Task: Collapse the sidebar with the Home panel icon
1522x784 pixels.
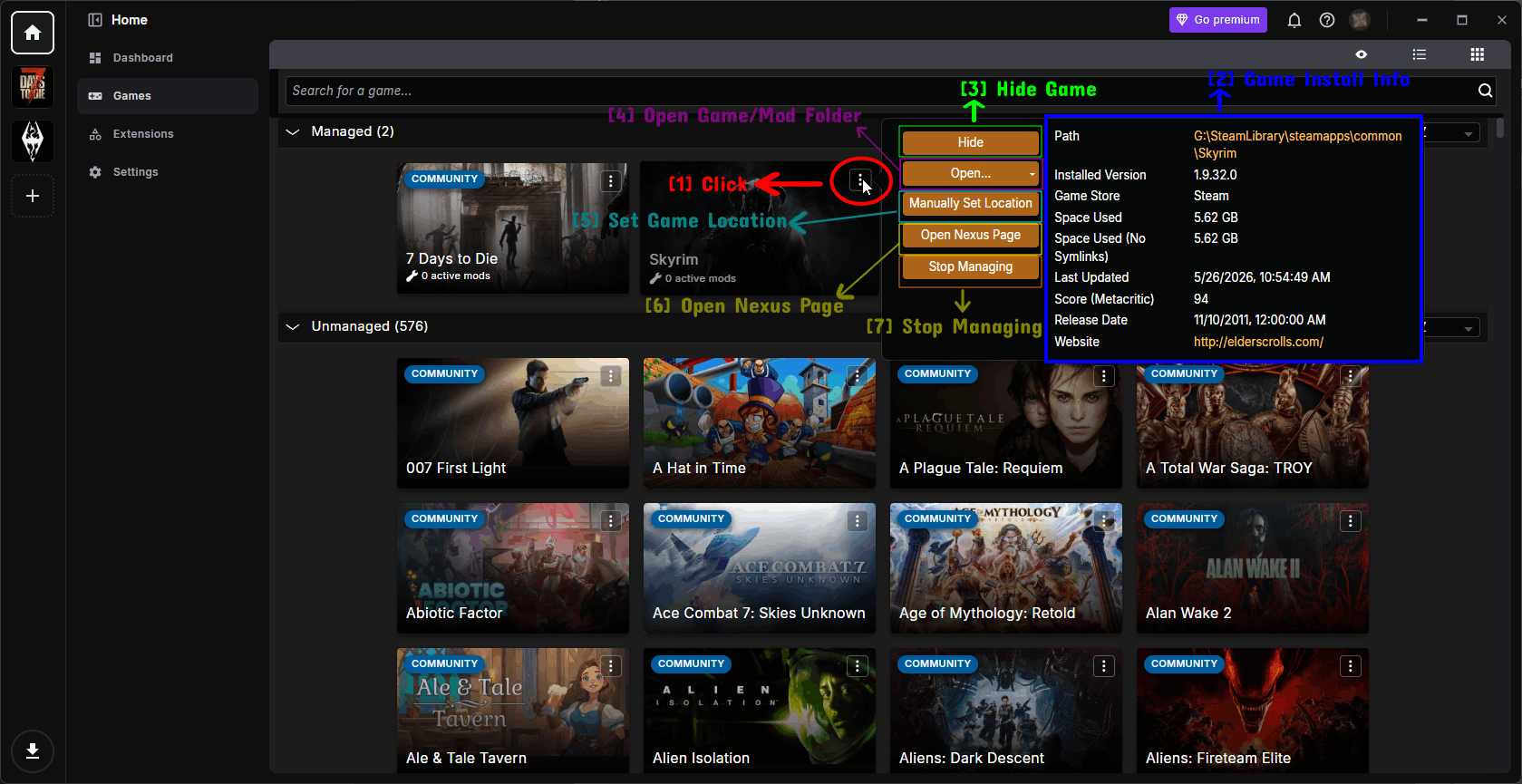Action: 95,20
